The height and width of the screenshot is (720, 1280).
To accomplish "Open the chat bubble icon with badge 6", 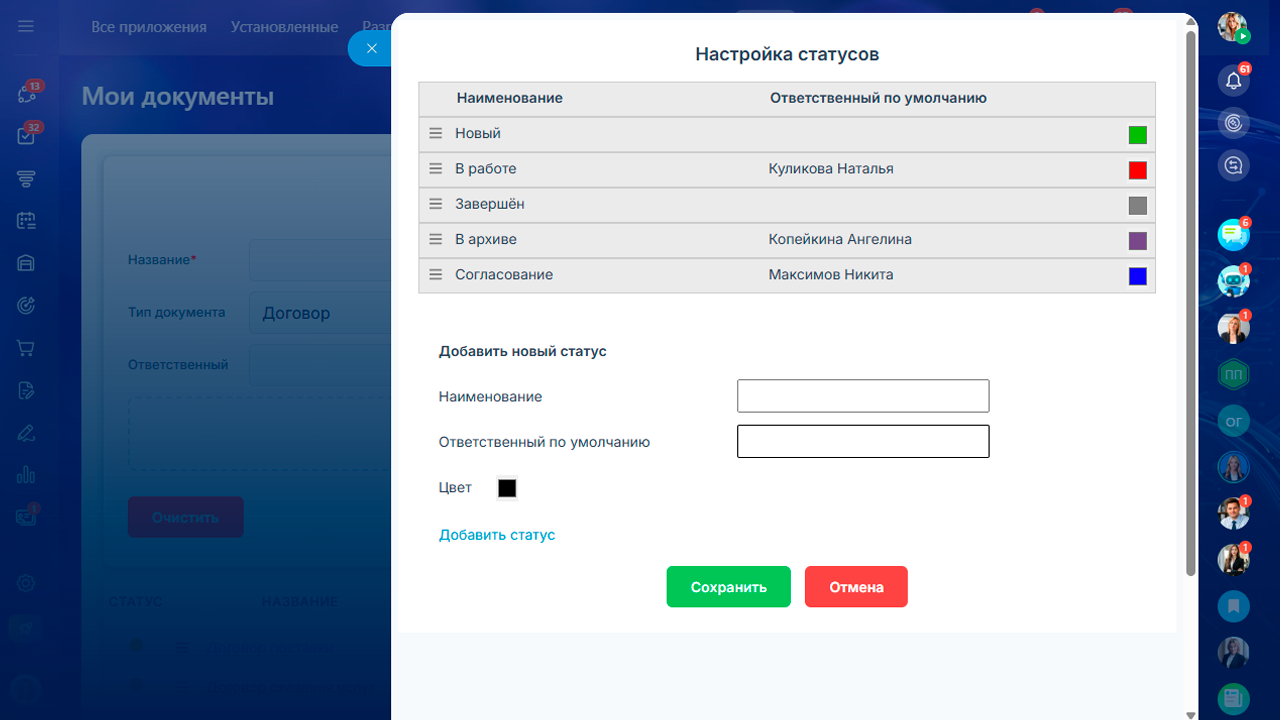I will (1234, 235).
